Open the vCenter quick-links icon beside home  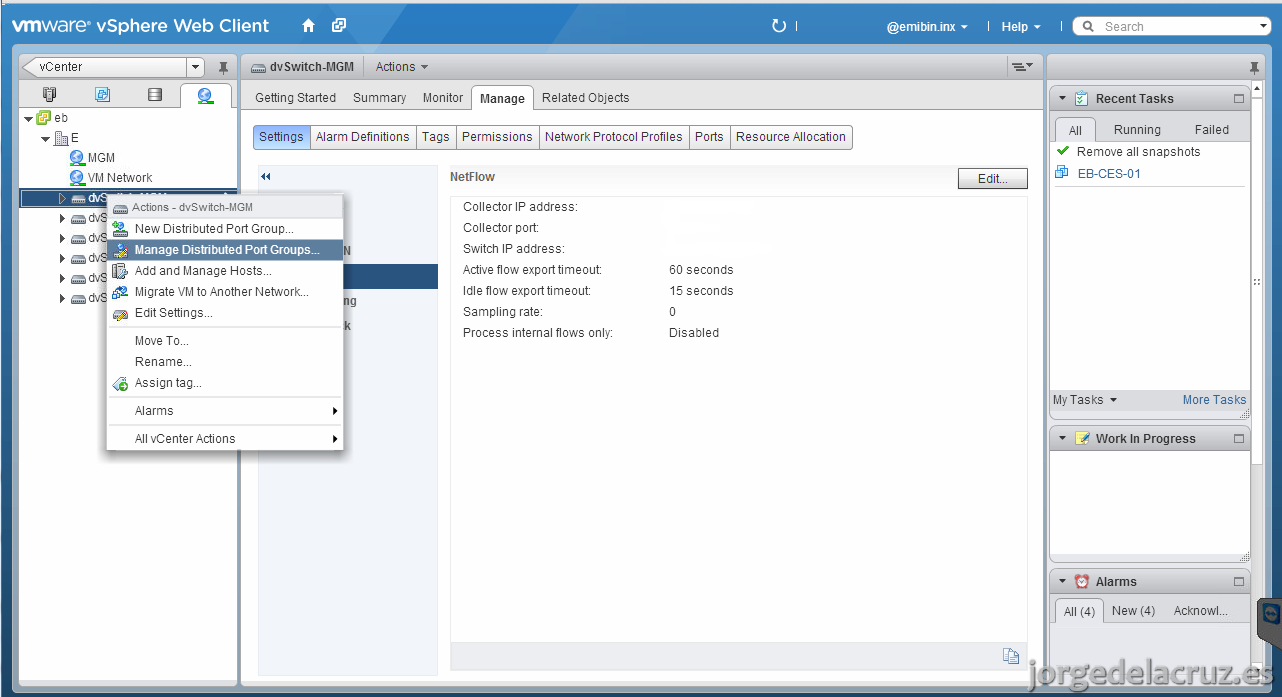pos(339,26)
